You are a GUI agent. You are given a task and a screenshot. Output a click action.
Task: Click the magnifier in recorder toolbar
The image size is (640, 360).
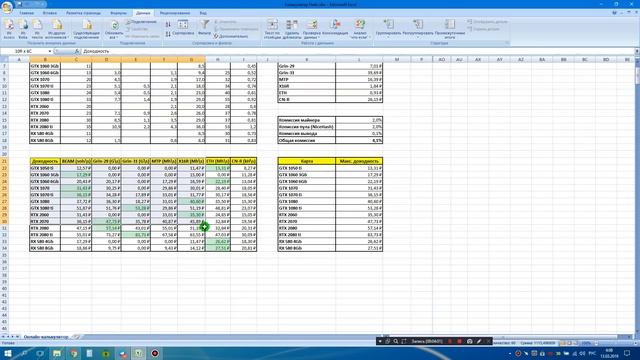pos(396,341)
